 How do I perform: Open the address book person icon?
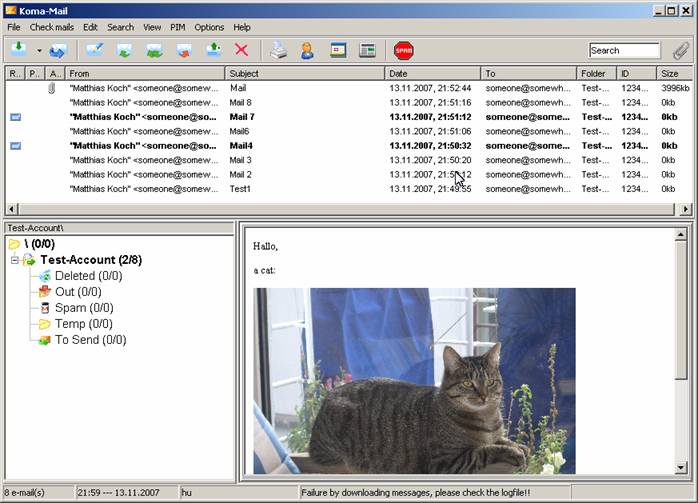point(307,50)
